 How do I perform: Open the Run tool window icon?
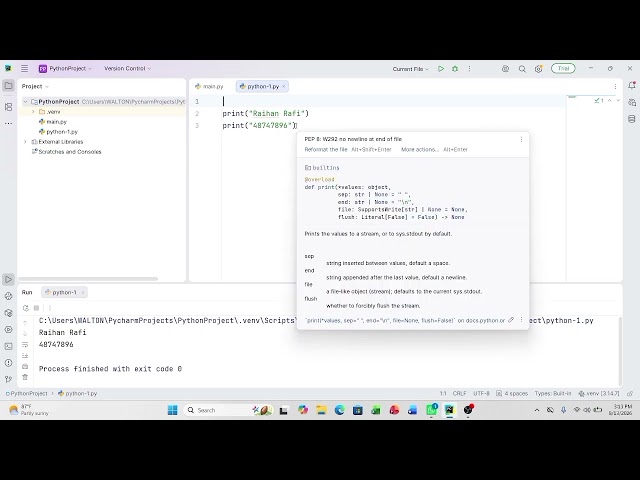tap(8, 280)
